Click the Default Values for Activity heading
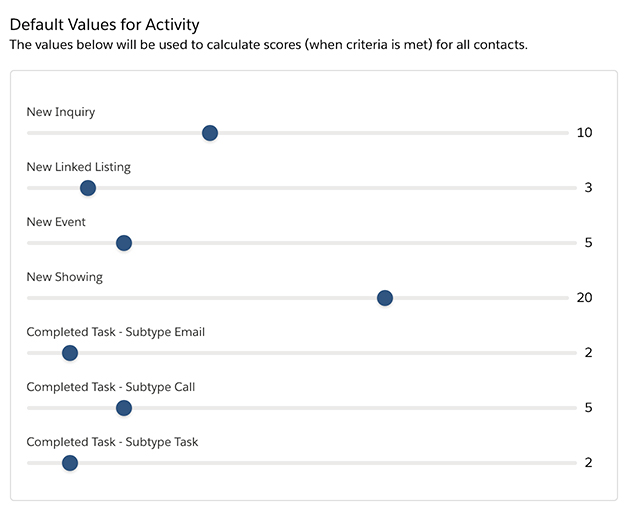 tap(104, 25)
